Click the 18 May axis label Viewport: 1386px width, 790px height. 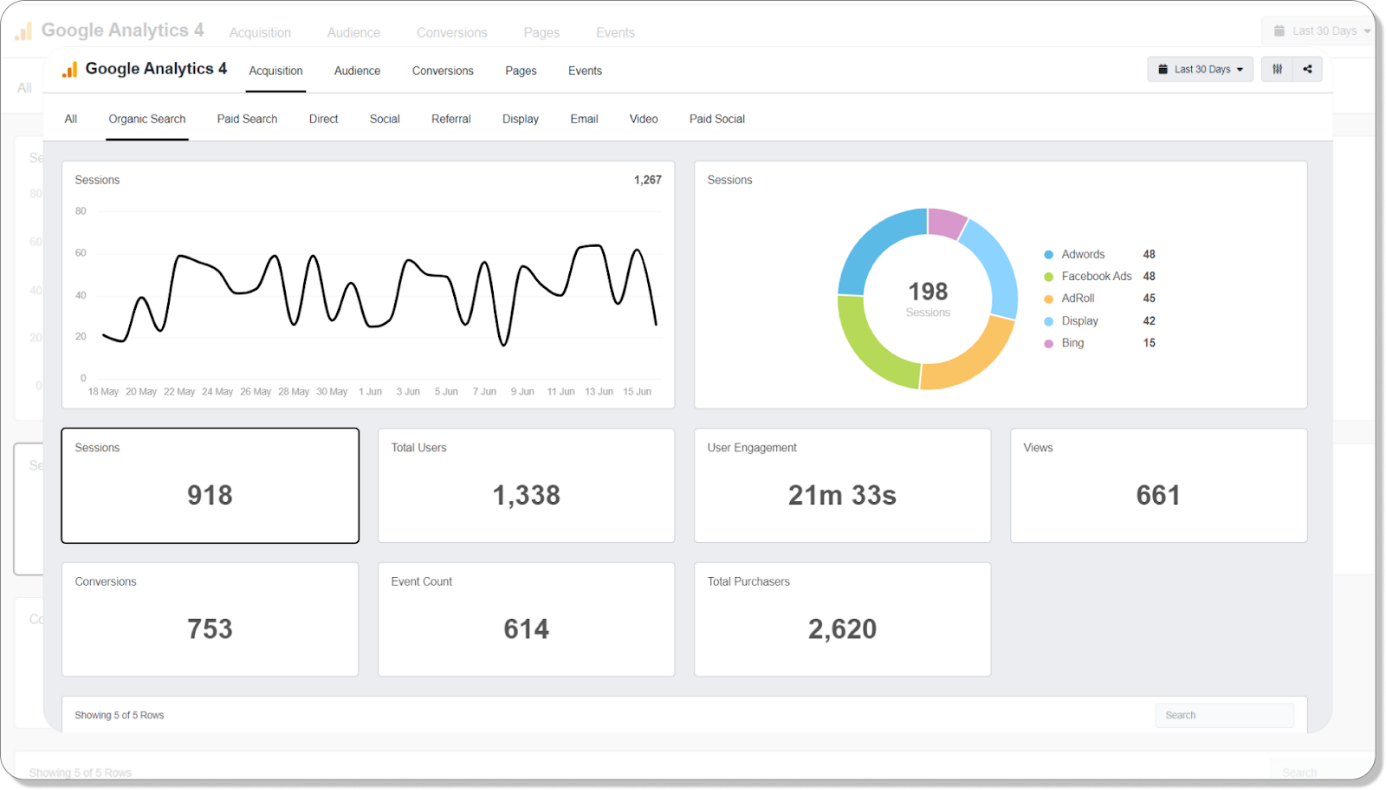pyautogui.click(x=103, y=392)
